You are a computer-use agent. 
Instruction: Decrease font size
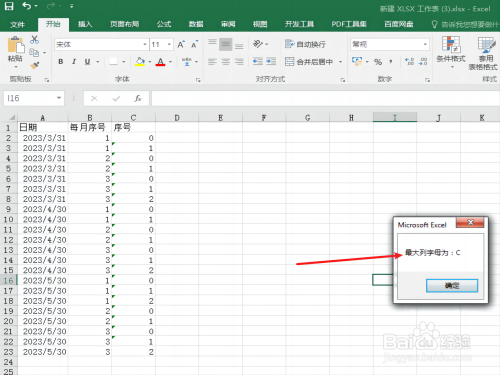coord(194,44)
